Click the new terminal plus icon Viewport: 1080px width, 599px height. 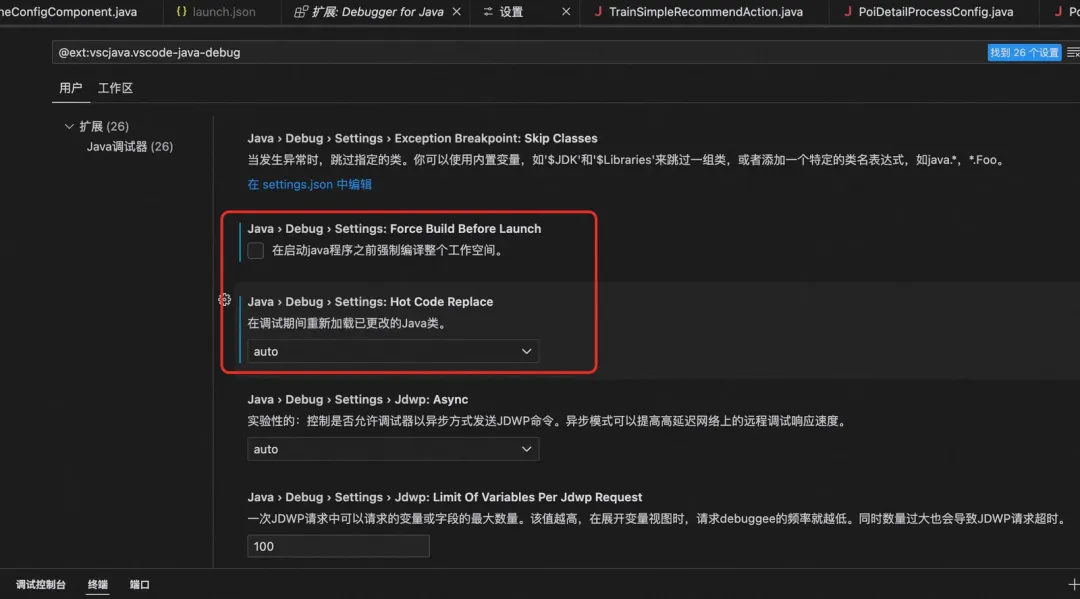click(x=1075, y=584)
